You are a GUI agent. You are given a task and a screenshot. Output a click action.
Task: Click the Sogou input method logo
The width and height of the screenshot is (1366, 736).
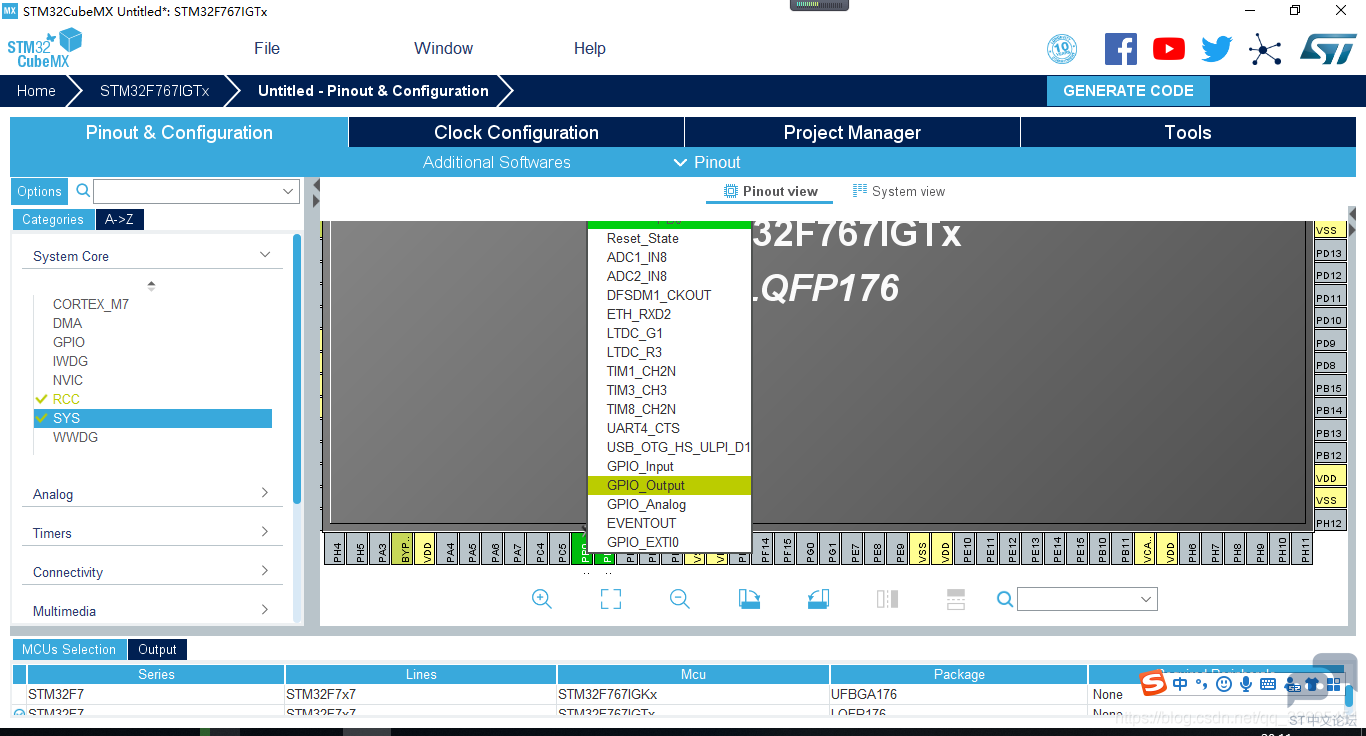(x=1154, y=683)
